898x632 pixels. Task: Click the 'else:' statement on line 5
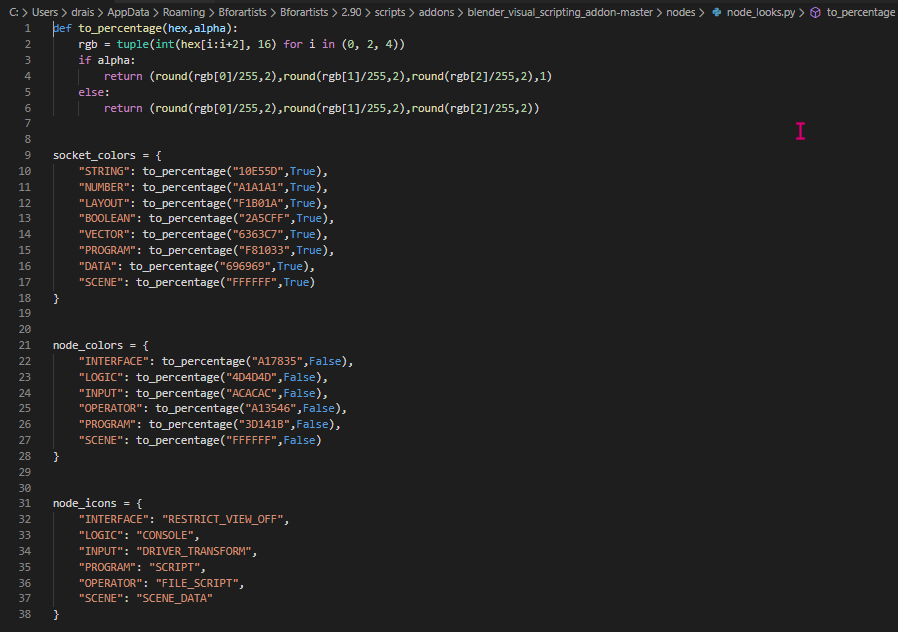click(x=94, y=92)
